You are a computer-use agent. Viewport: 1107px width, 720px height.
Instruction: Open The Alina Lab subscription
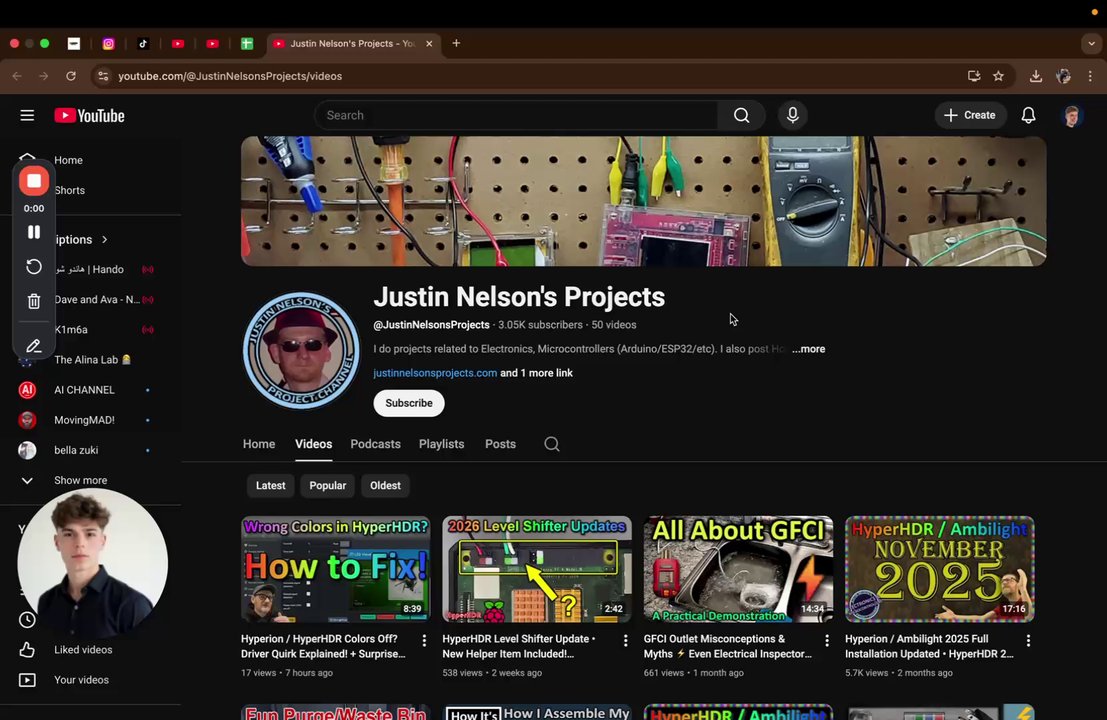[91, 359]
